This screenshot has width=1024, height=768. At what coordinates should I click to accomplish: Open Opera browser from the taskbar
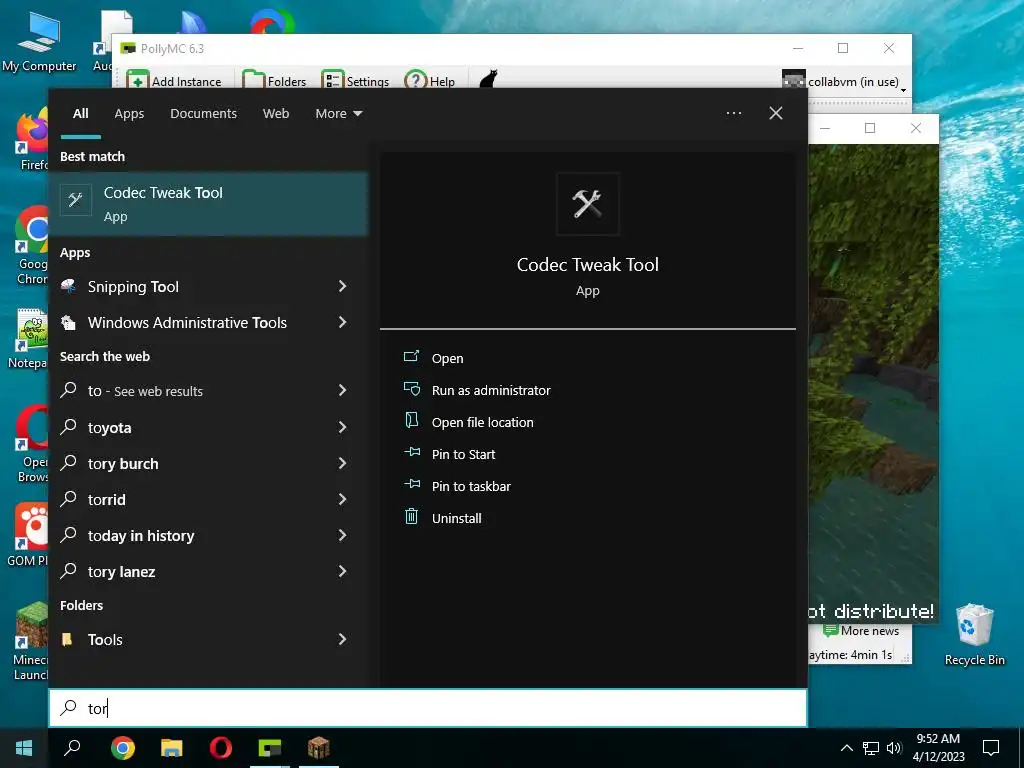[221, 748]
